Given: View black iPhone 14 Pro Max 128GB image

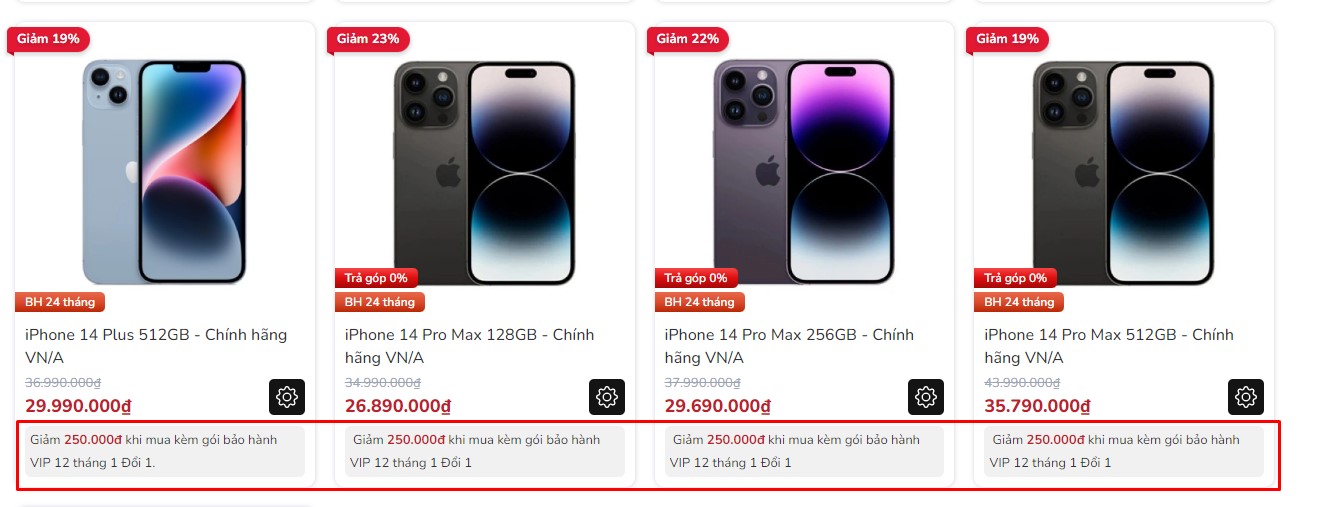Looking at the screenshot, I should coord(484,170).
